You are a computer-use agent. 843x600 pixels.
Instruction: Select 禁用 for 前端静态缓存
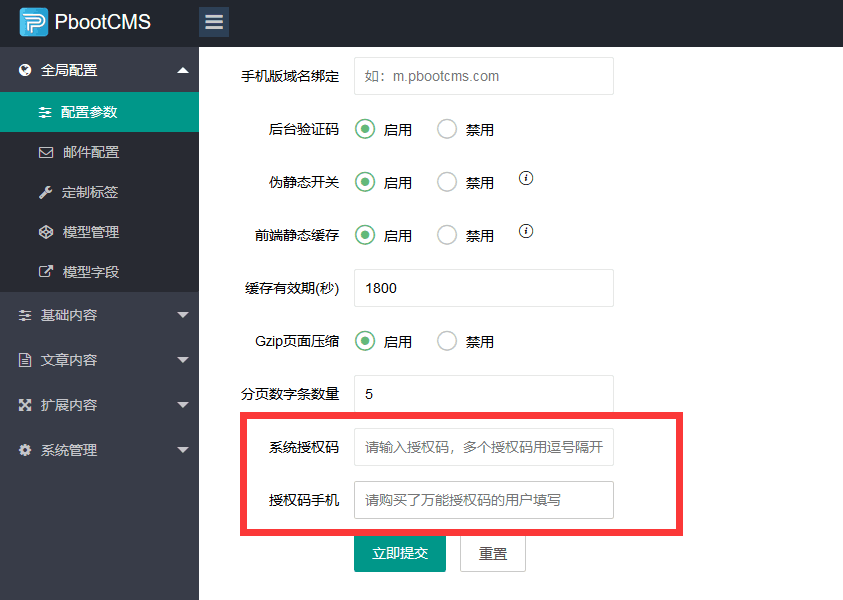click(446, 236)
